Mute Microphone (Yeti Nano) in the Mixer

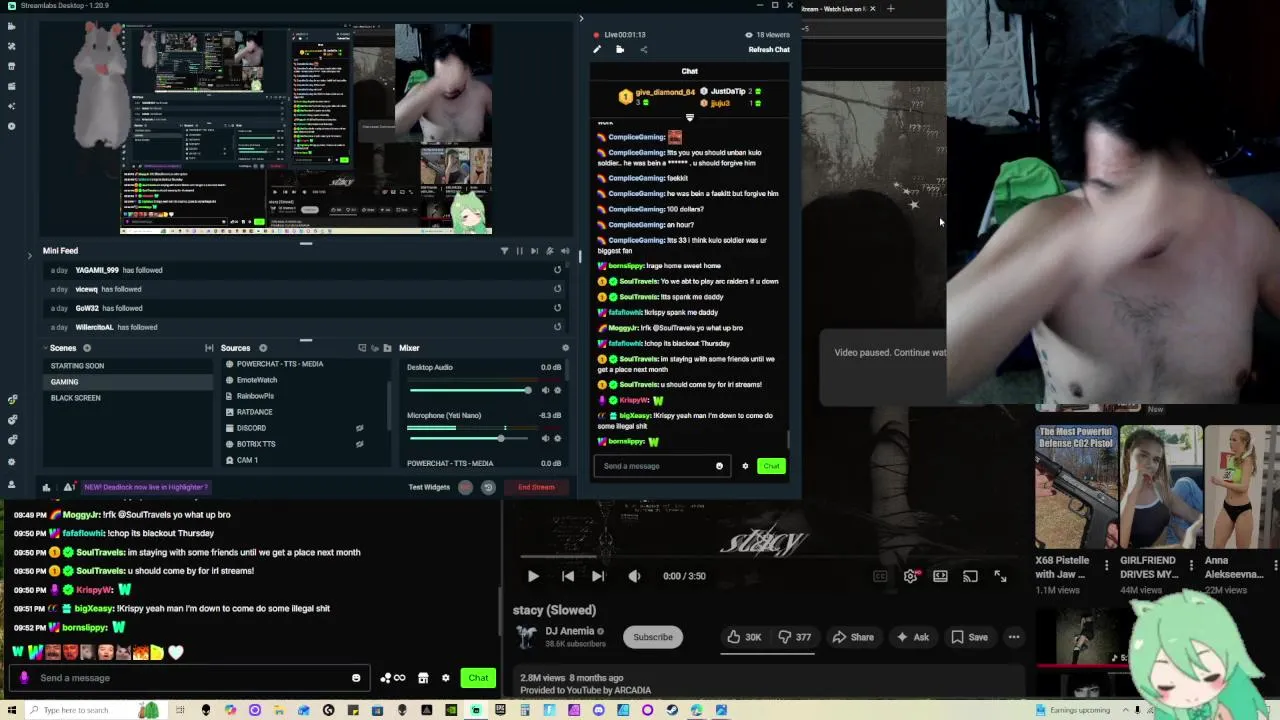point(545,438)
